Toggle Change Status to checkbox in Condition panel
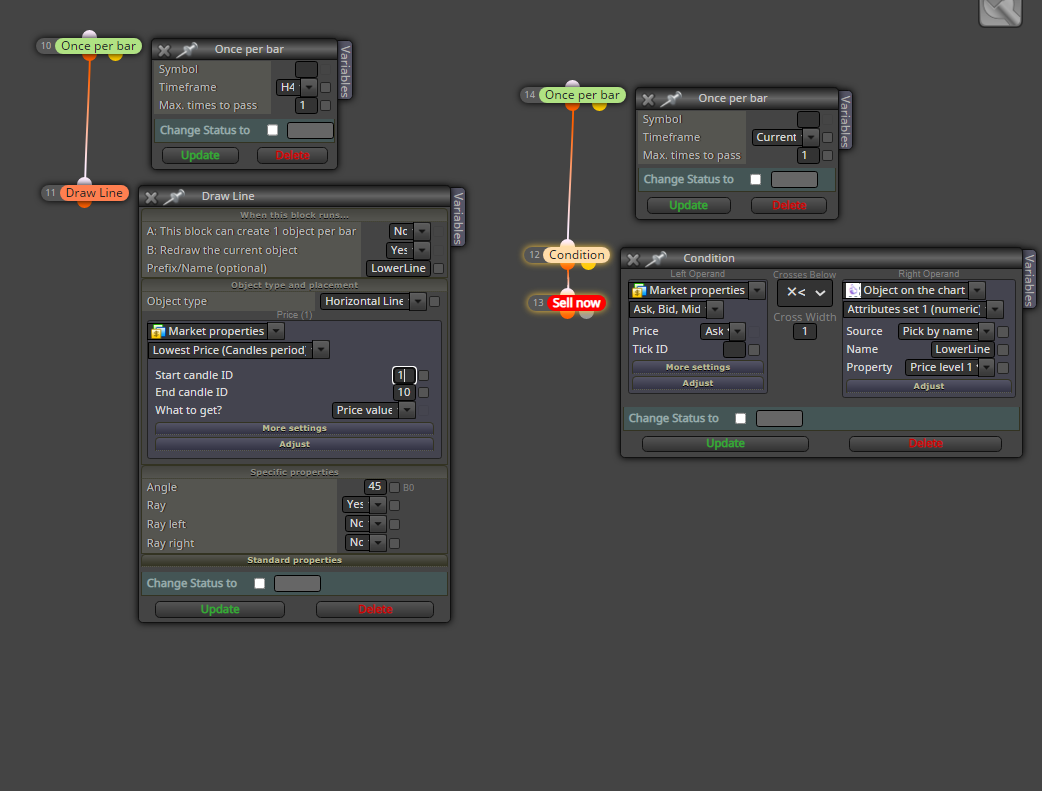 pos(741,418)
